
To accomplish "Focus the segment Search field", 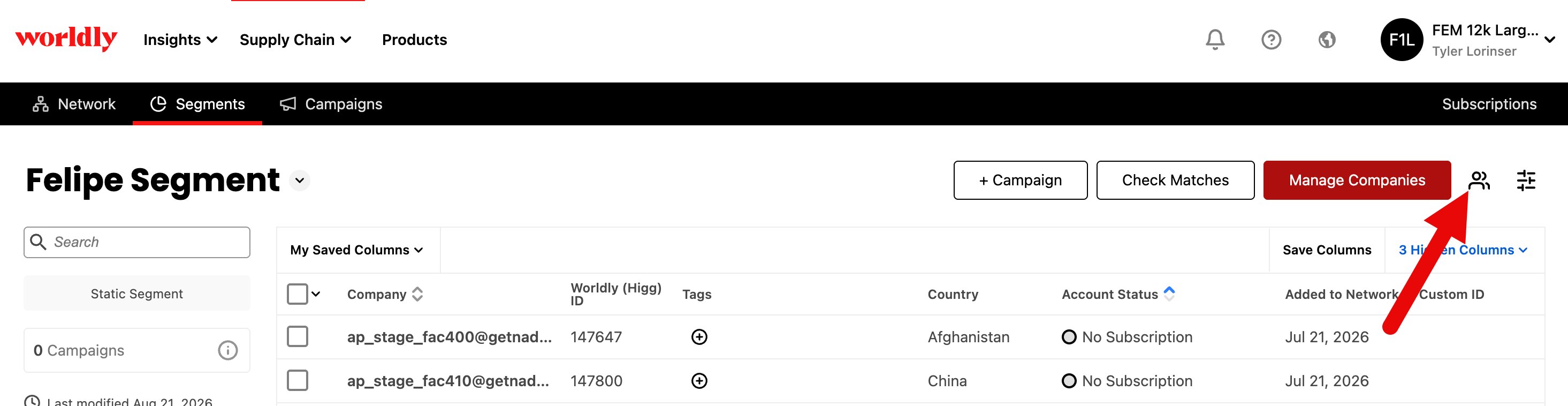I will click(x=137, y=243).
